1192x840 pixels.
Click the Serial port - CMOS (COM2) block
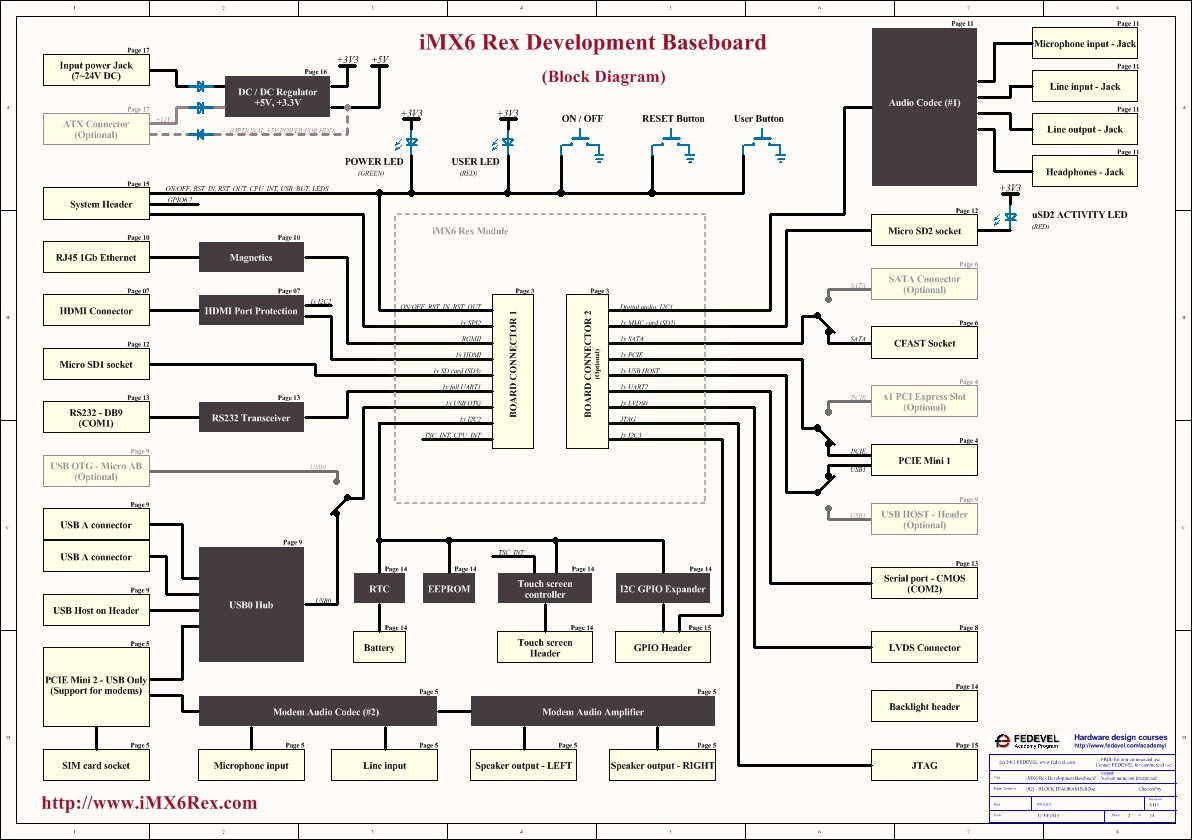924,584
